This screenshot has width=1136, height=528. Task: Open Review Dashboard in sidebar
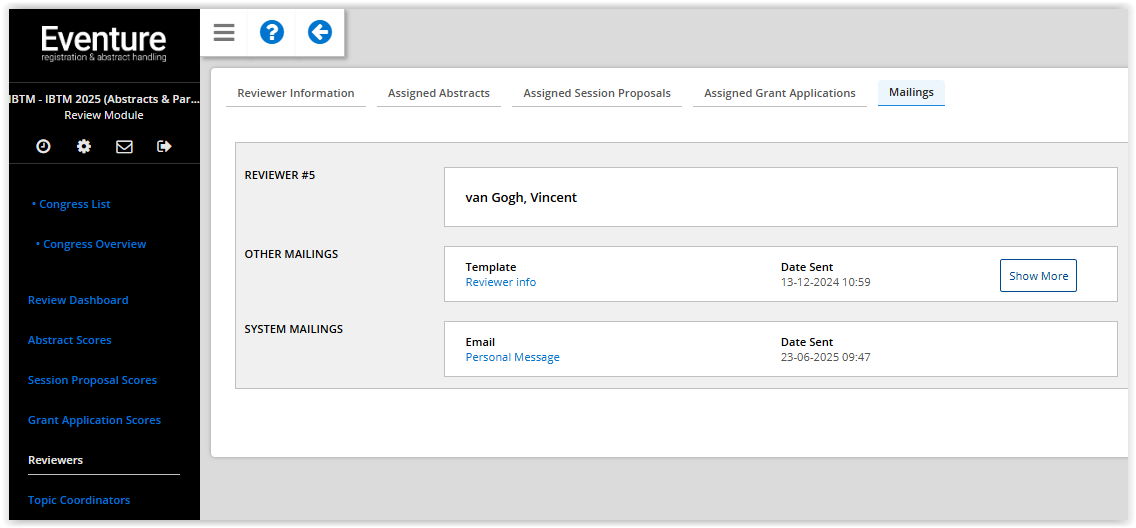78,300
